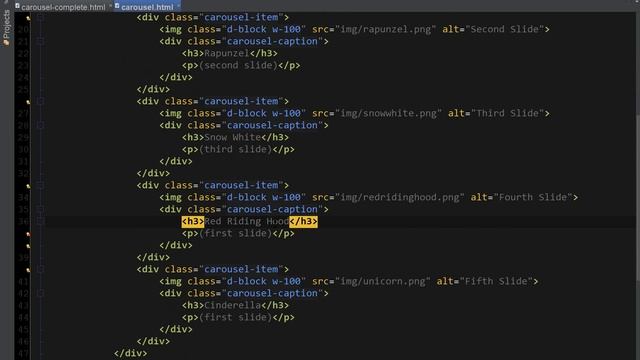Viewport: 640px width, 360px height.
Task: Click line number 32 in the gutter
Action: [x=23, y=173]
